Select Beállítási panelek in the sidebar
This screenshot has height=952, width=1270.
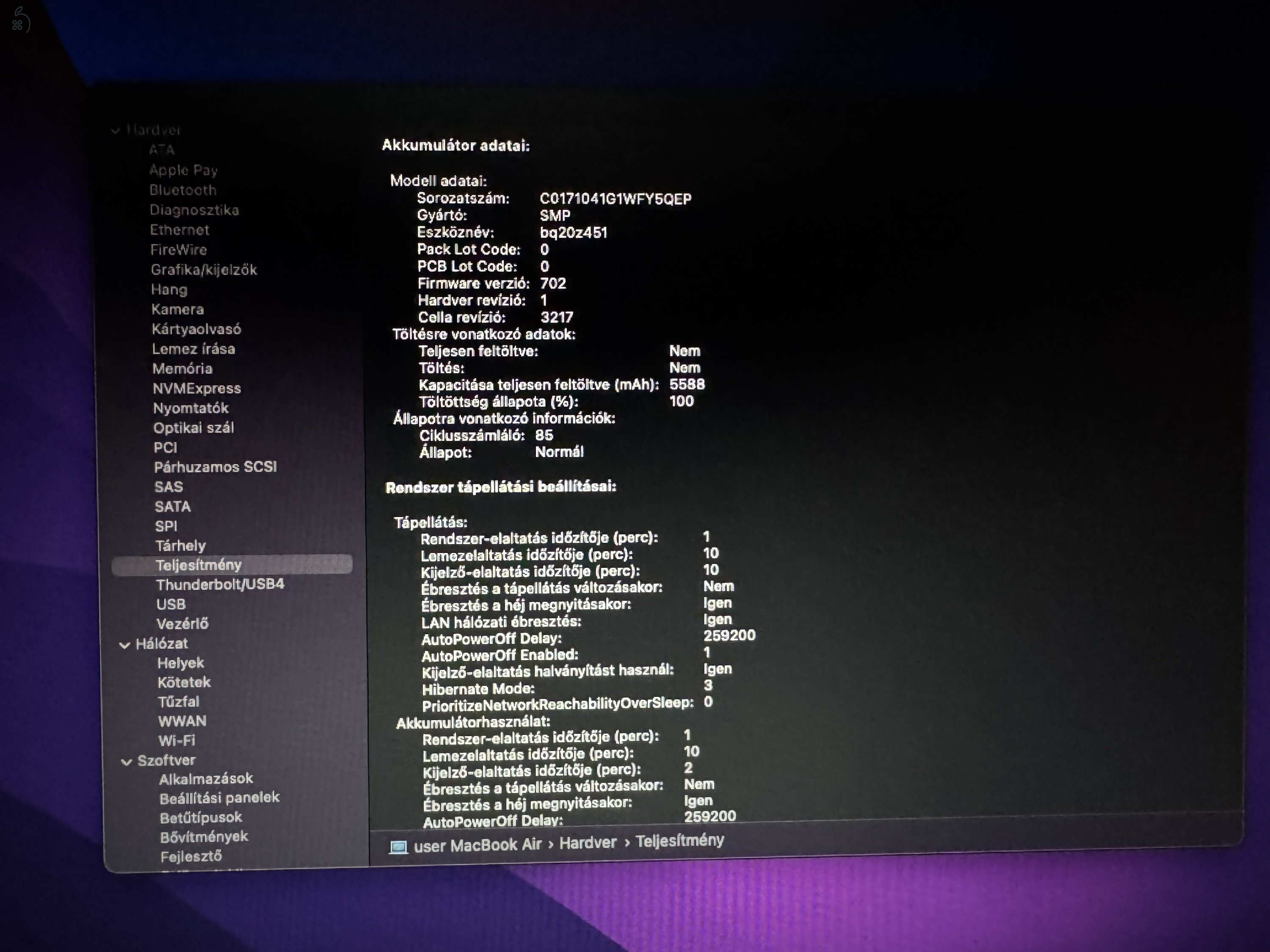[x=219, y=798]
